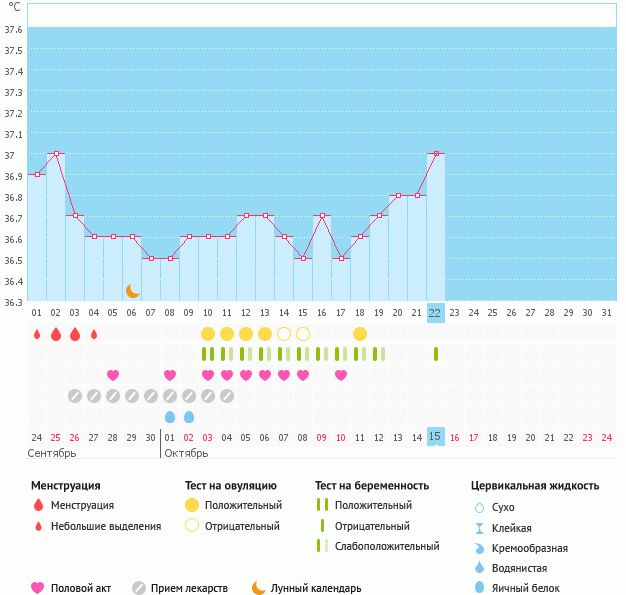Click the 37.0 temperature point on day 22

click(x=436, y=154)
